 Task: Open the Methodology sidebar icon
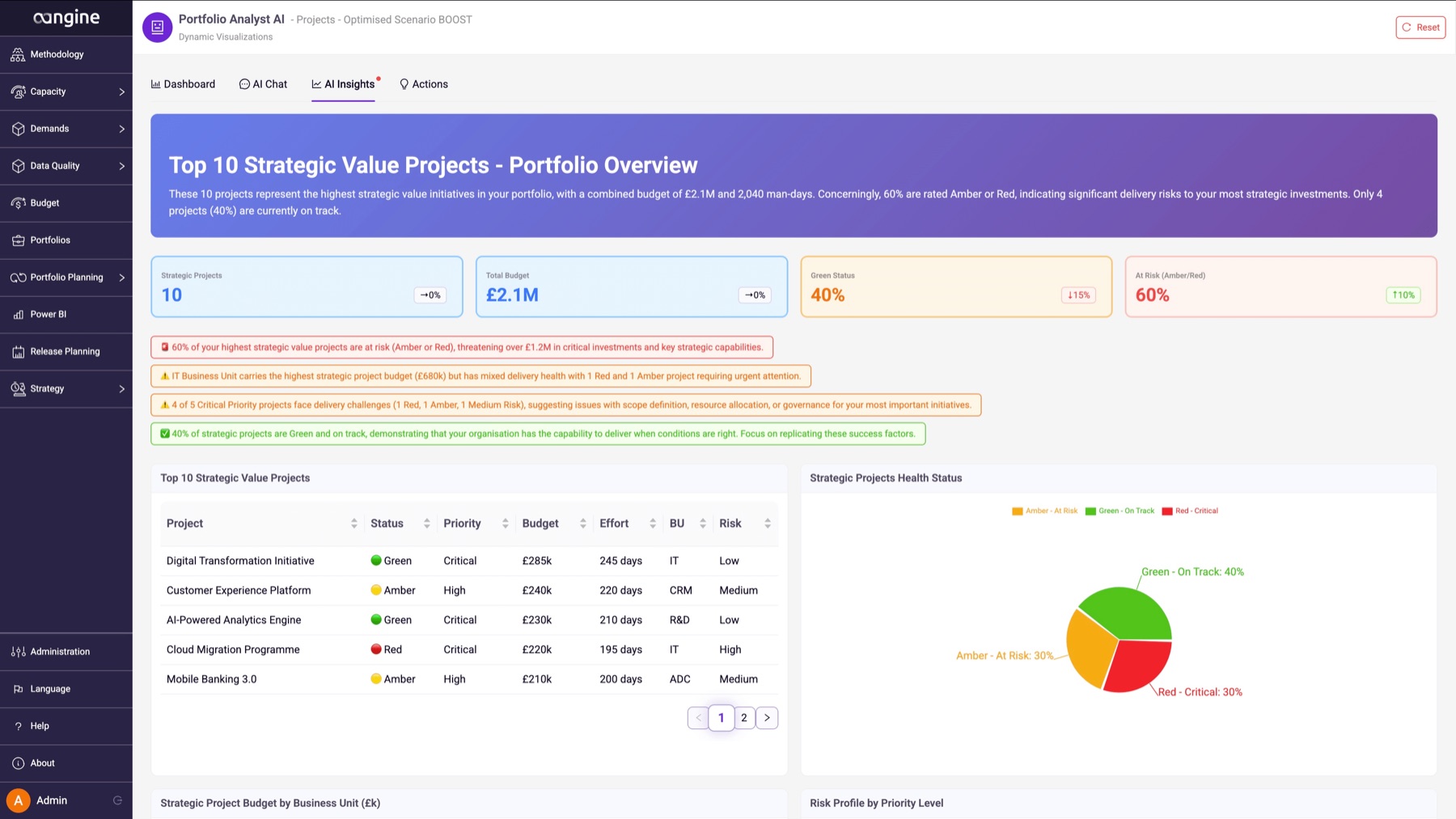(18, 54)
